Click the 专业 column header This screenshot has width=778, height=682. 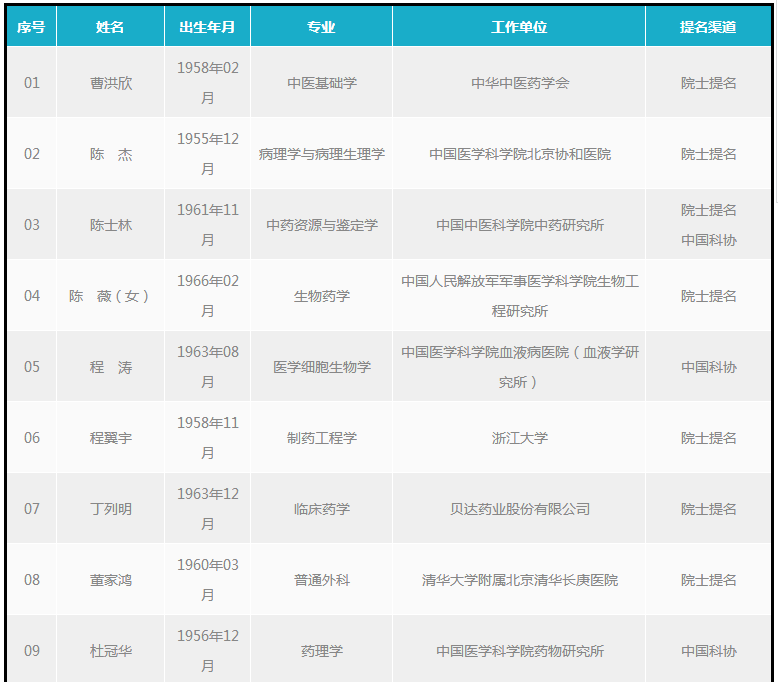pyautogui.click(x=321, y=27)
